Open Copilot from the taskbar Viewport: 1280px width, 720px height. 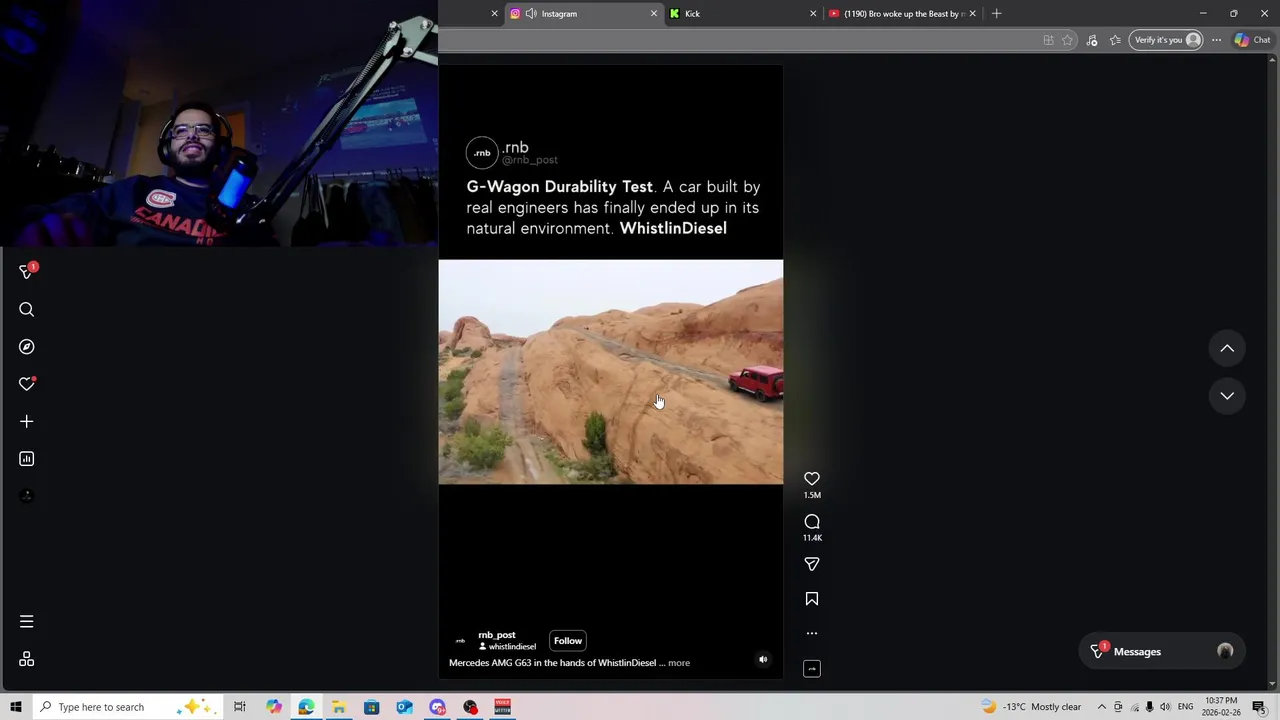pyautogui.click(x=274, y=707)
